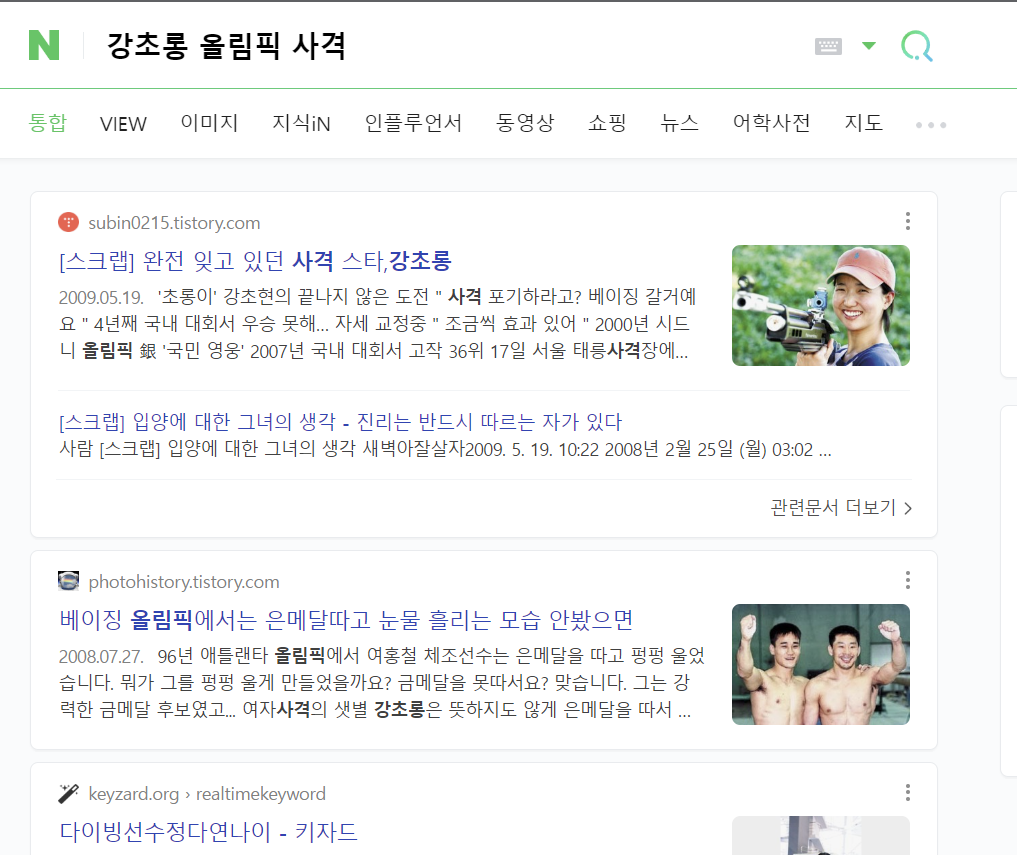Switch to the VIEW tab
Image resolution: width=1017 pixels, height=855 pixels.
point(122,124)
